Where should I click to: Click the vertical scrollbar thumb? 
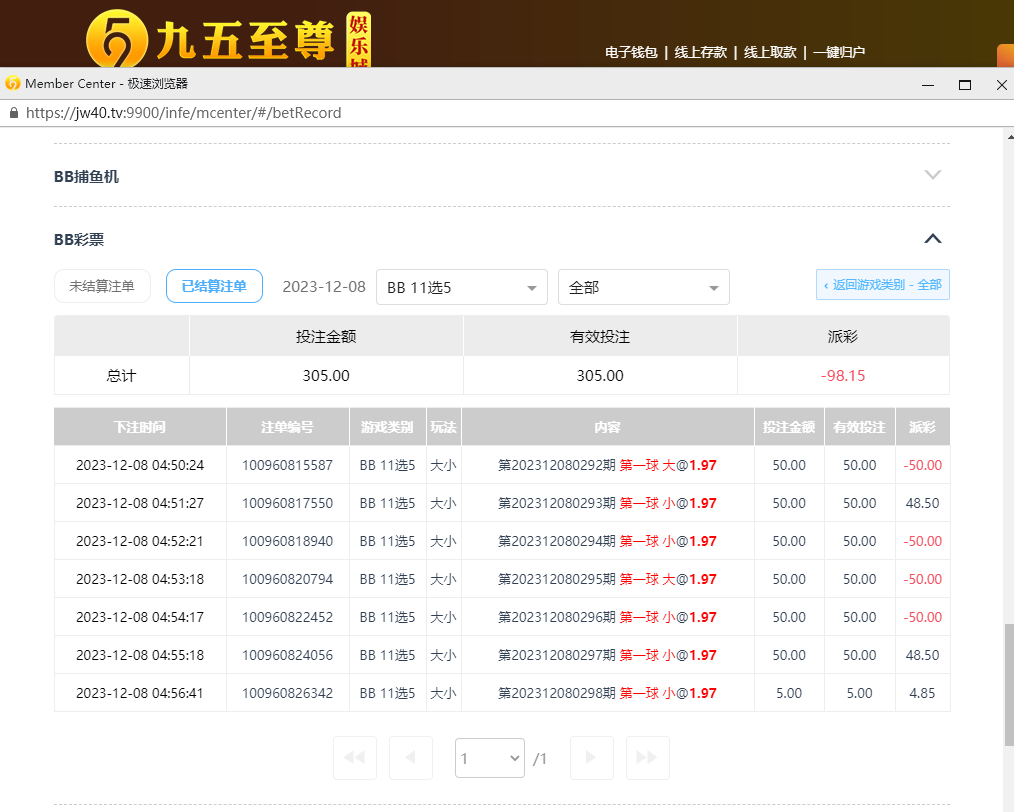point(1009,684)
